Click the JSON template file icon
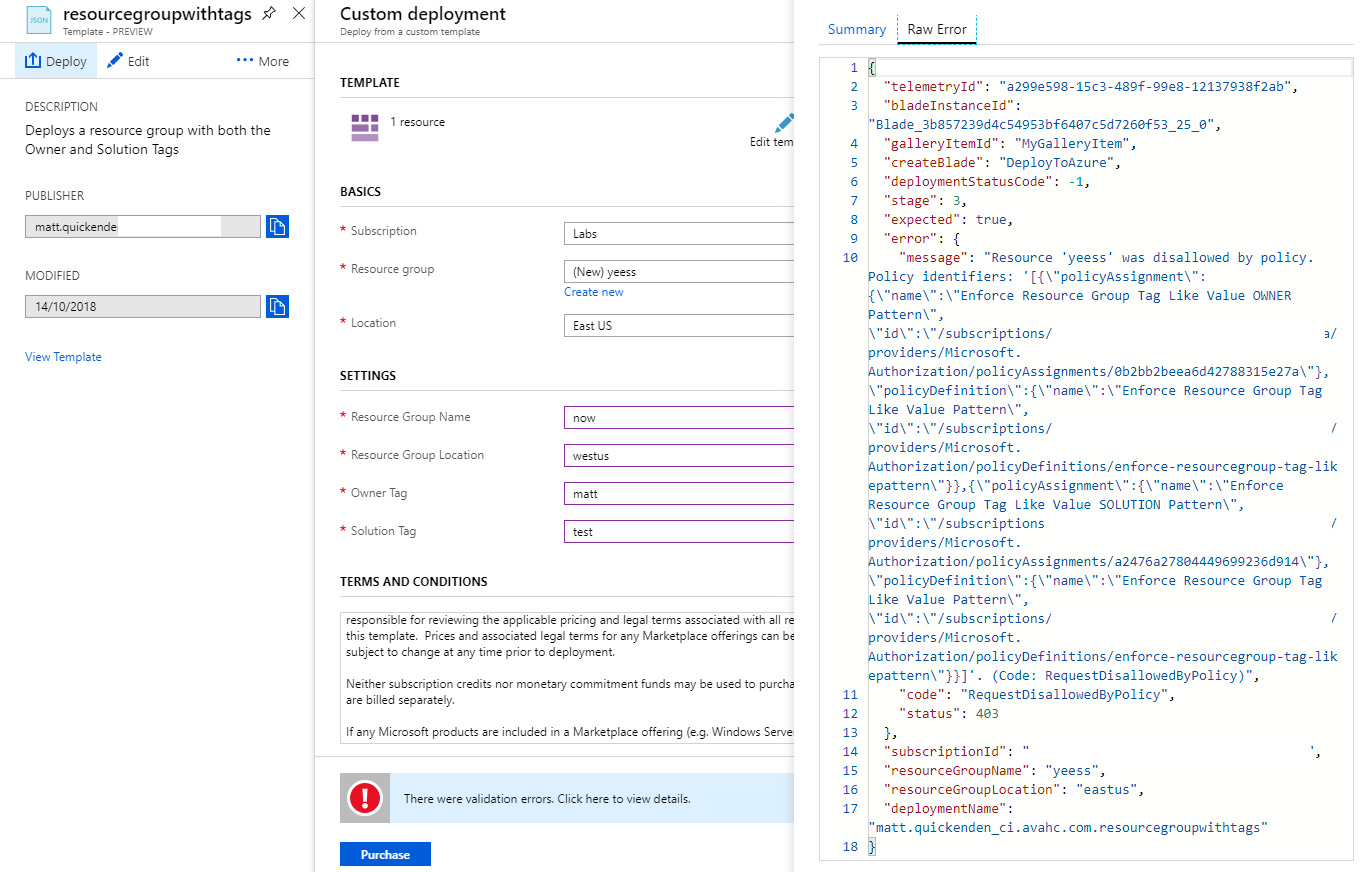Viewport: 1363px width, 872px height. point(39,18)
